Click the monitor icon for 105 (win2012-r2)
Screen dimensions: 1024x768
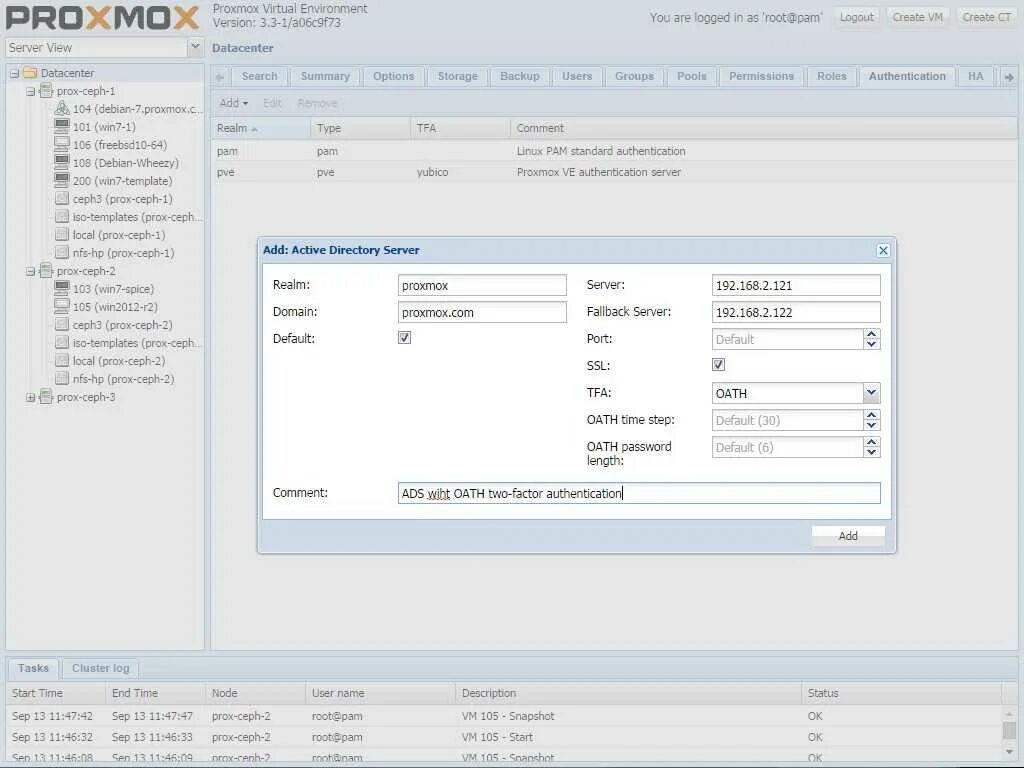point(62,306)
